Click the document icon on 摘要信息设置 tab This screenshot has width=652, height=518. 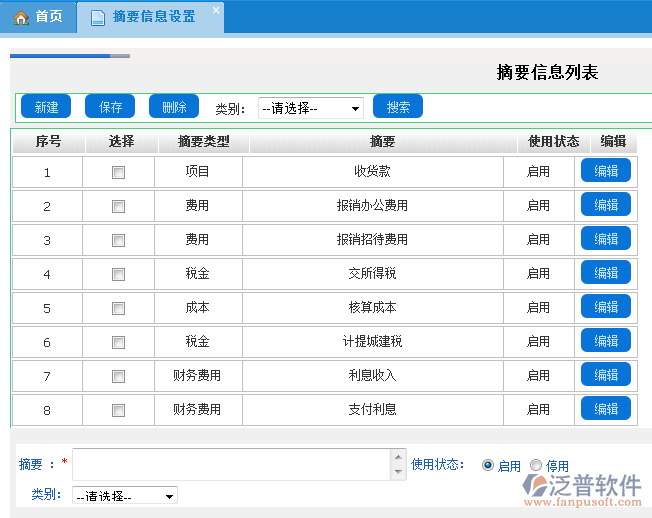(x=97, y=17)
